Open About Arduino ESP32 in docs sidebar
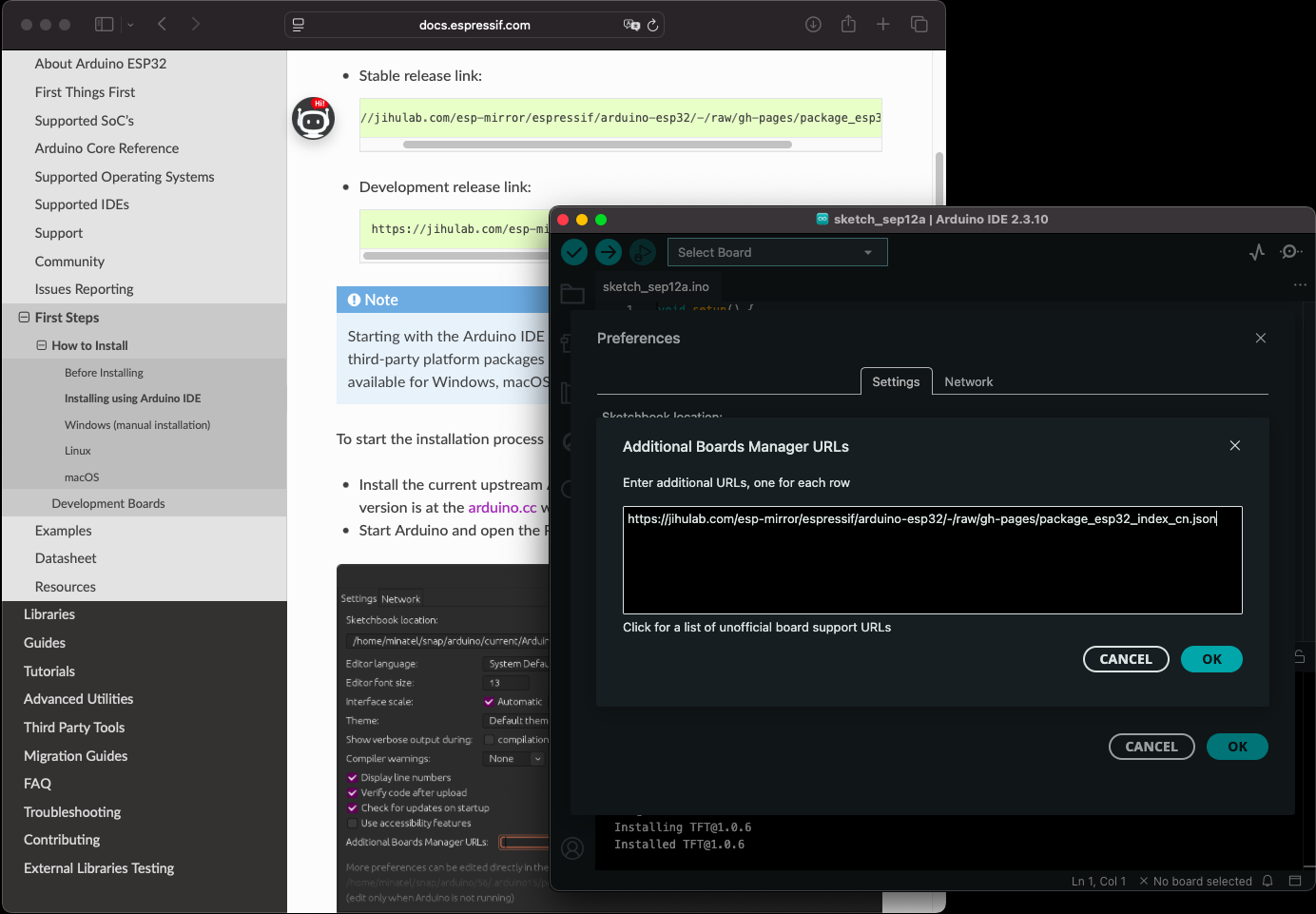 click(x=101, y=64)
